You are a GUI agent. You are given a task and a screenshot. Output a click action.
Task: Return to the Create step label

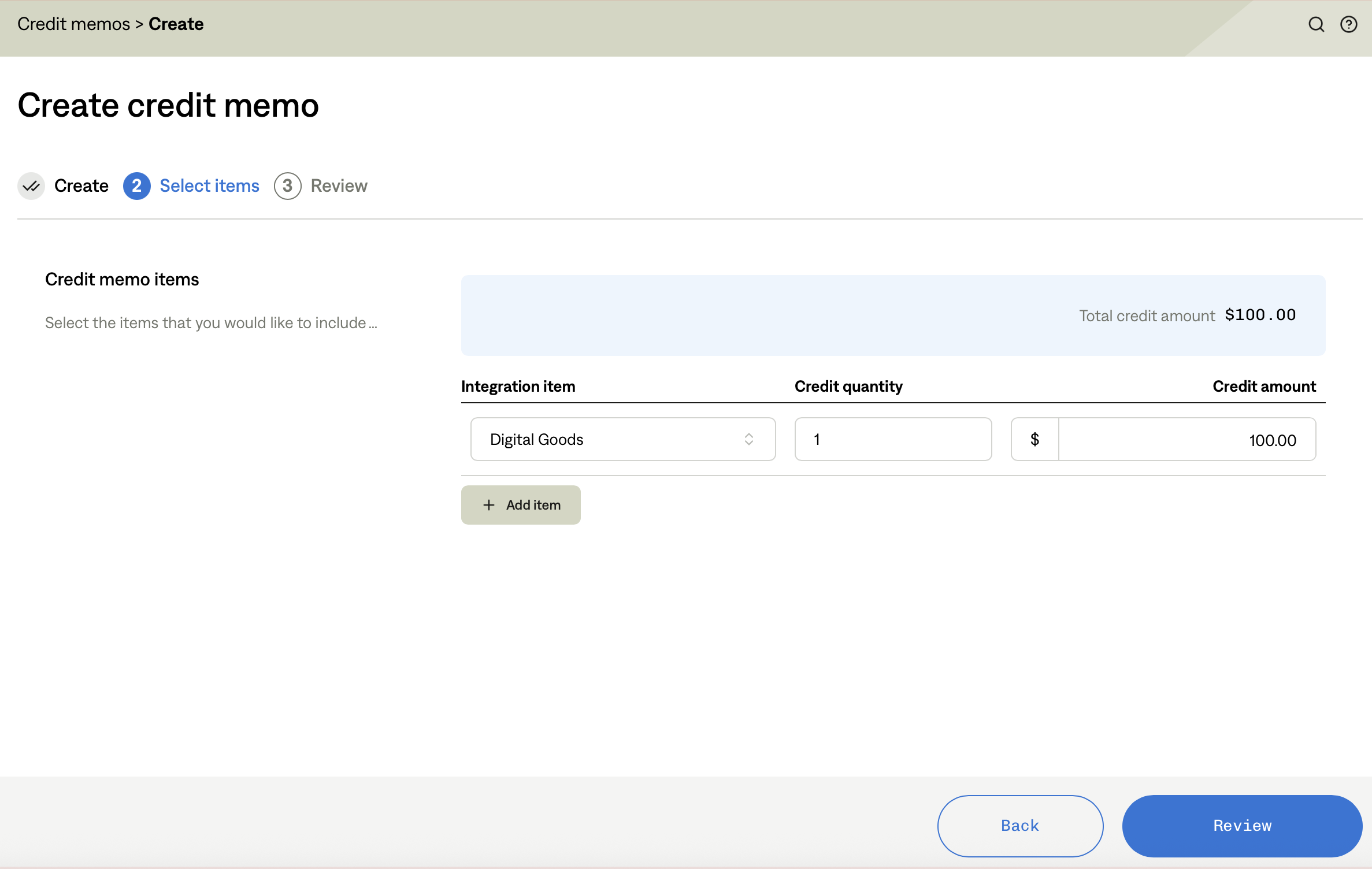coord(81,186)
